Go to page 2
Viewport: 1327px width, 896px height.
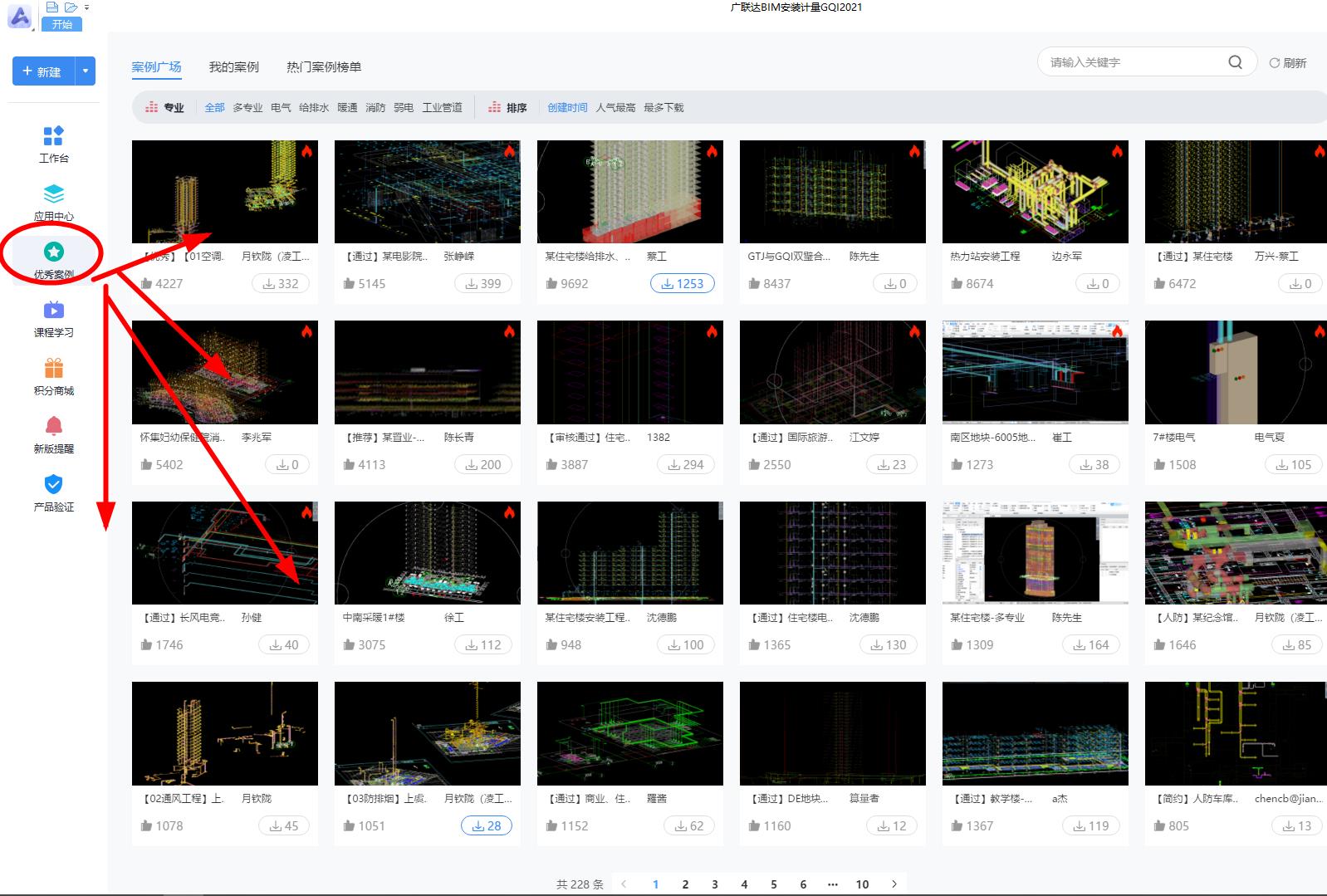click(685, 884)
